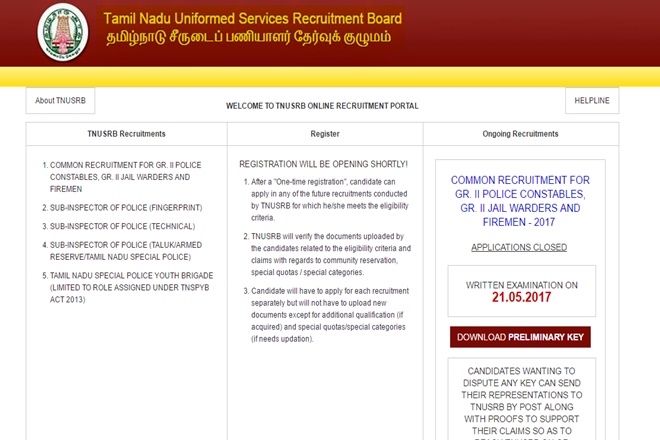Screen dimensions: 660x440
Task: Open the About TNUSRB page
Action: tap(60, 101)
